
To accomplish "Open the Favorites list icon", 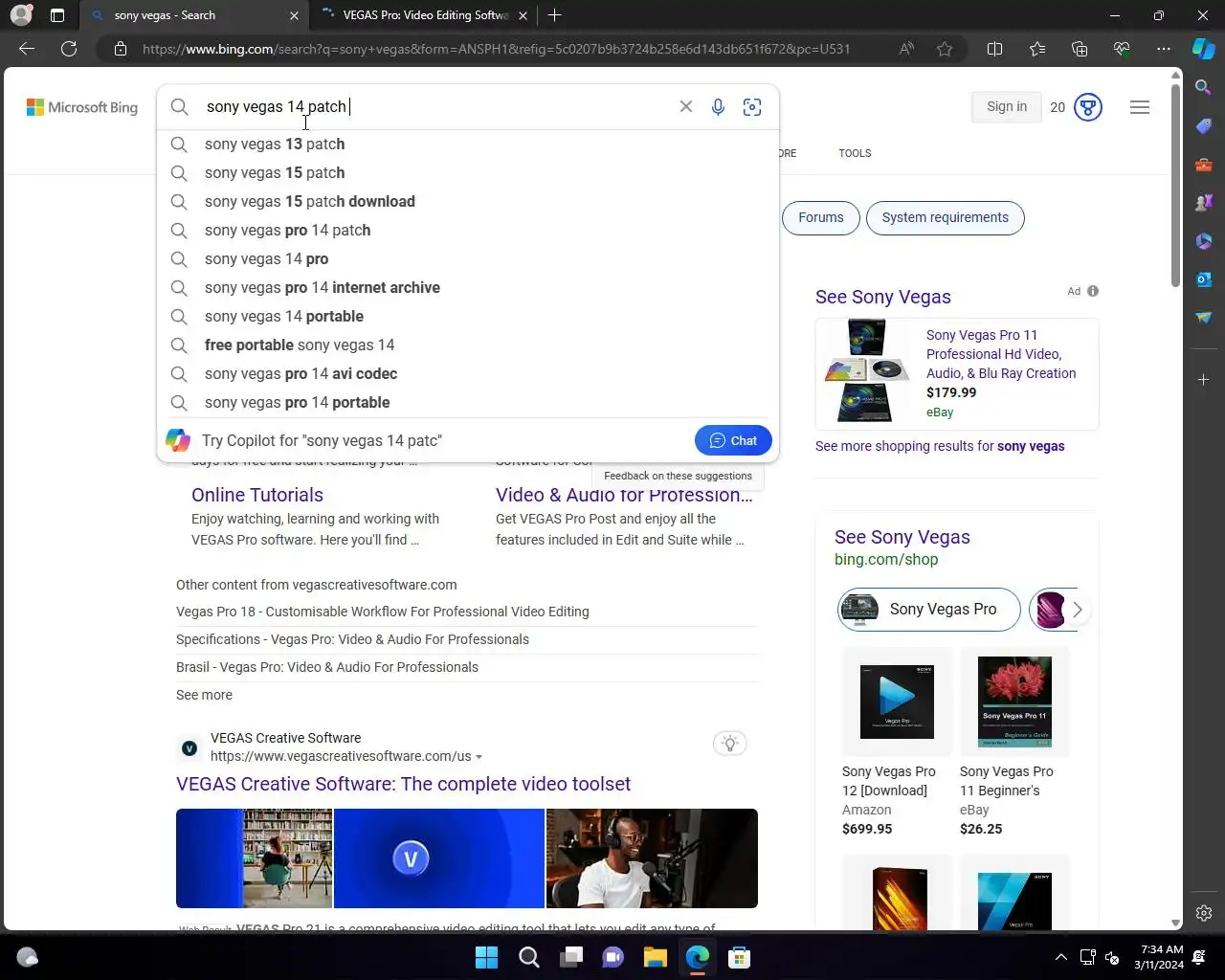I will [x=1037, y=49].
